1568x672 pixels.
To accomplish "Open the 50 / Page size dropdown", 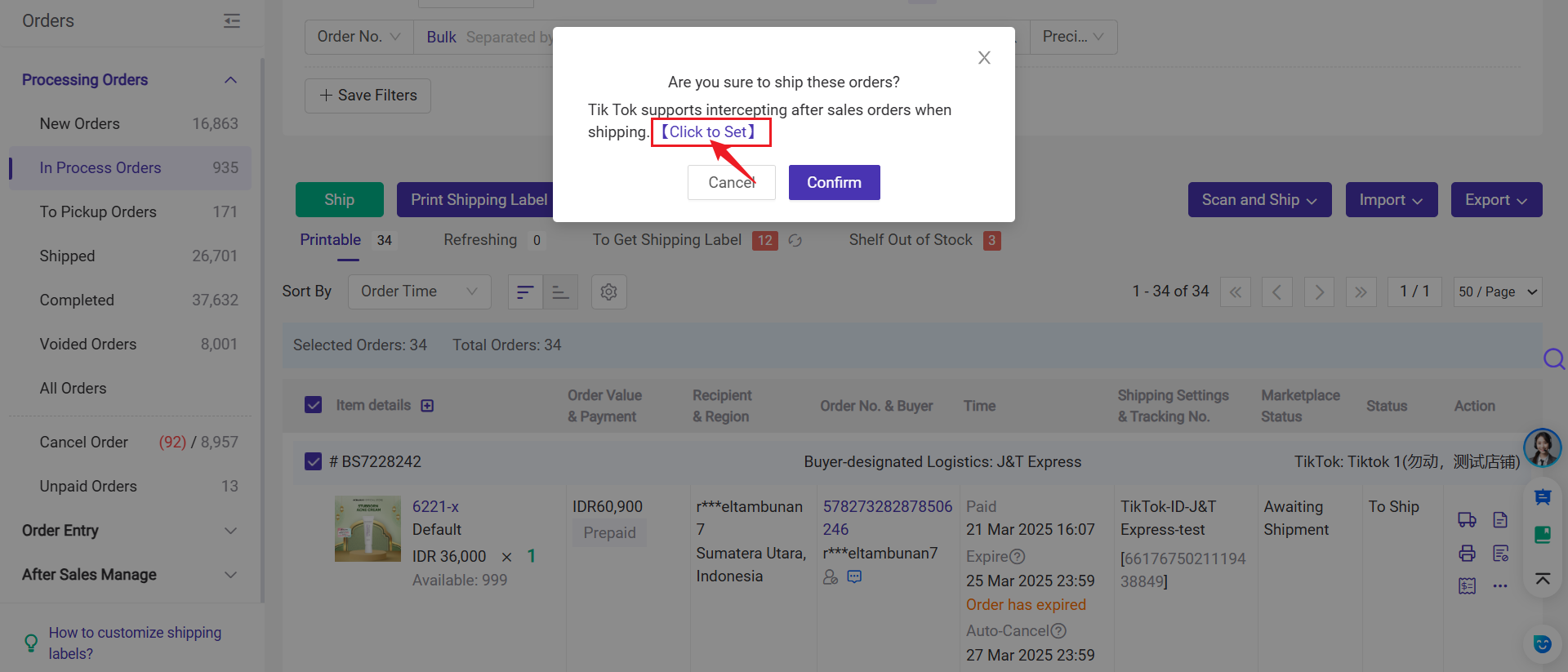I will point(1497,291).
